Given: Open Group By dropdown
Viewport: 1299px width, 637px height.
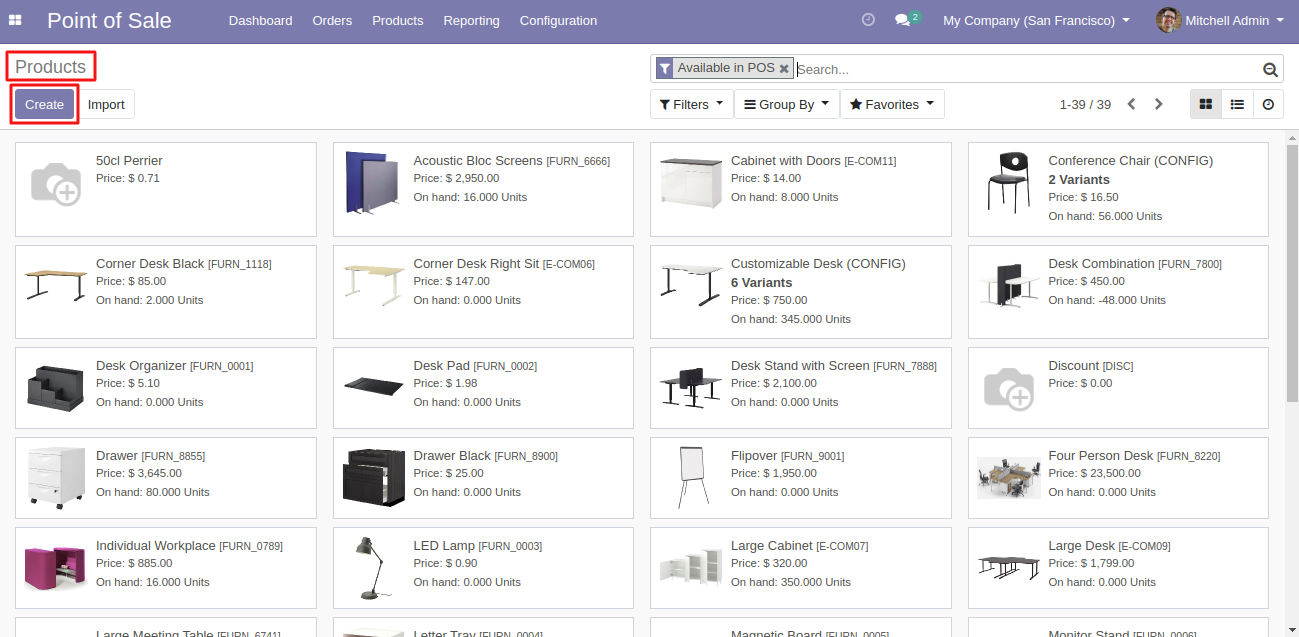Looking at the screenshot, I should [786, 104].
